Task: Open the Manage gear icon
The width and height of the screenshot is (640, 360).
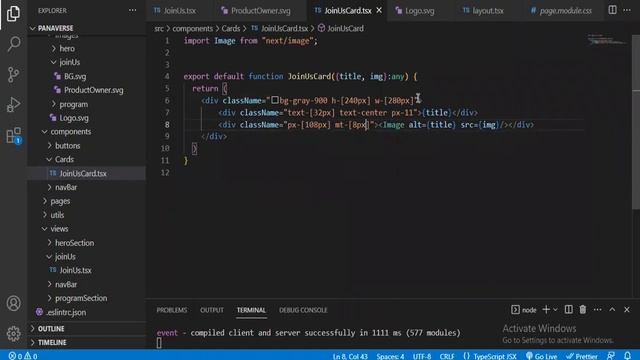Action: [x=13, y=333]
